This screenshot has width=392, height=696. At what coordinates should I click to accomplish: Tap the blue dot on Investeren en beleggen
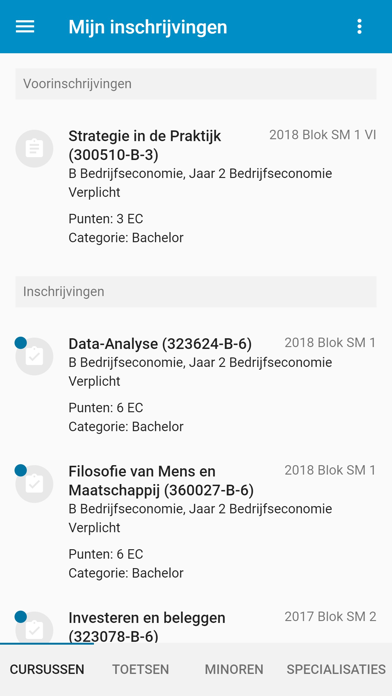pyautogui.click(x=20, y=617)
